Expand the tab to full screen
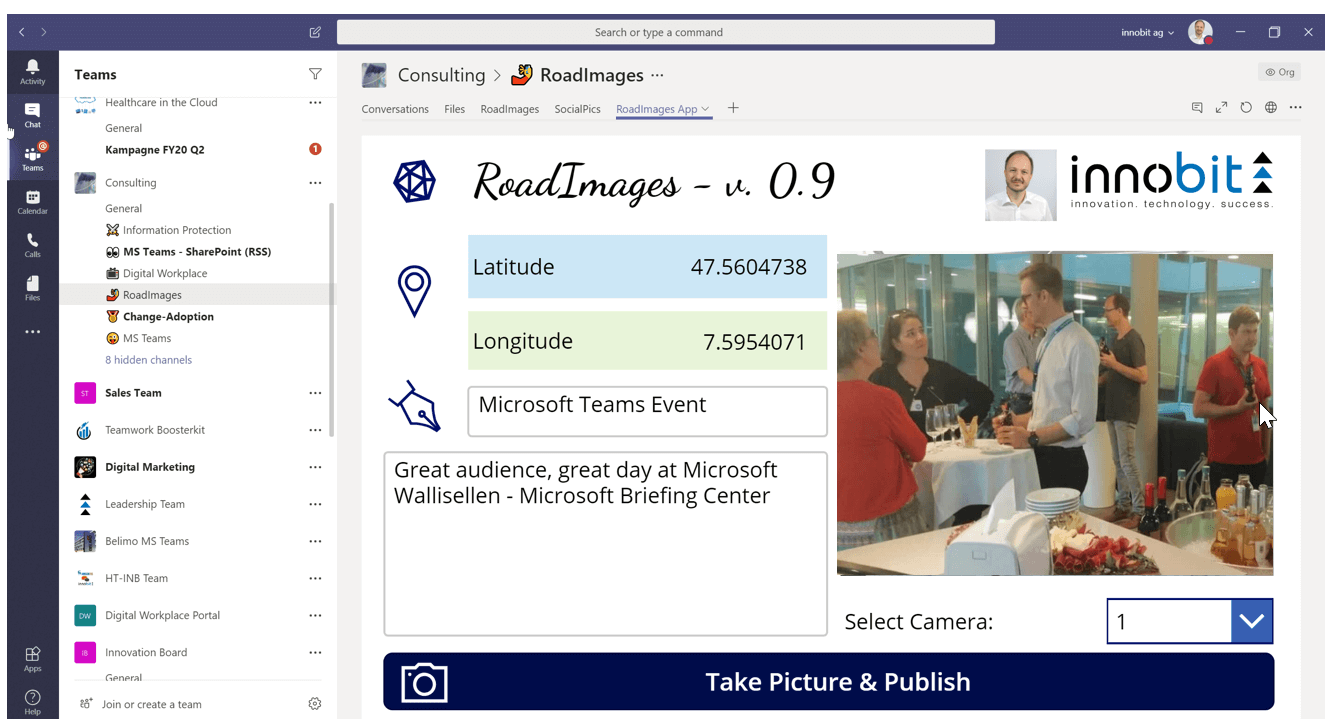Image resolution: width=1338 pixels, height=719 pixels. [1221, 108]
